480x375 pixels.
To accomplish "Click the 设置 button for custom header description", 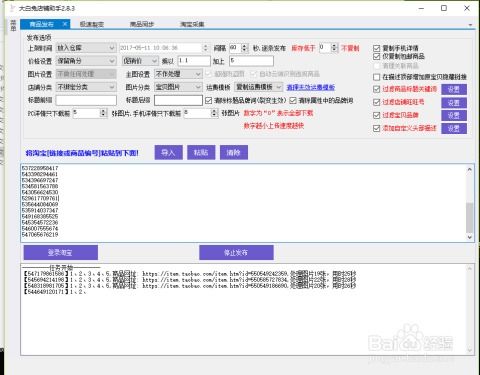I will click(454, 128).
